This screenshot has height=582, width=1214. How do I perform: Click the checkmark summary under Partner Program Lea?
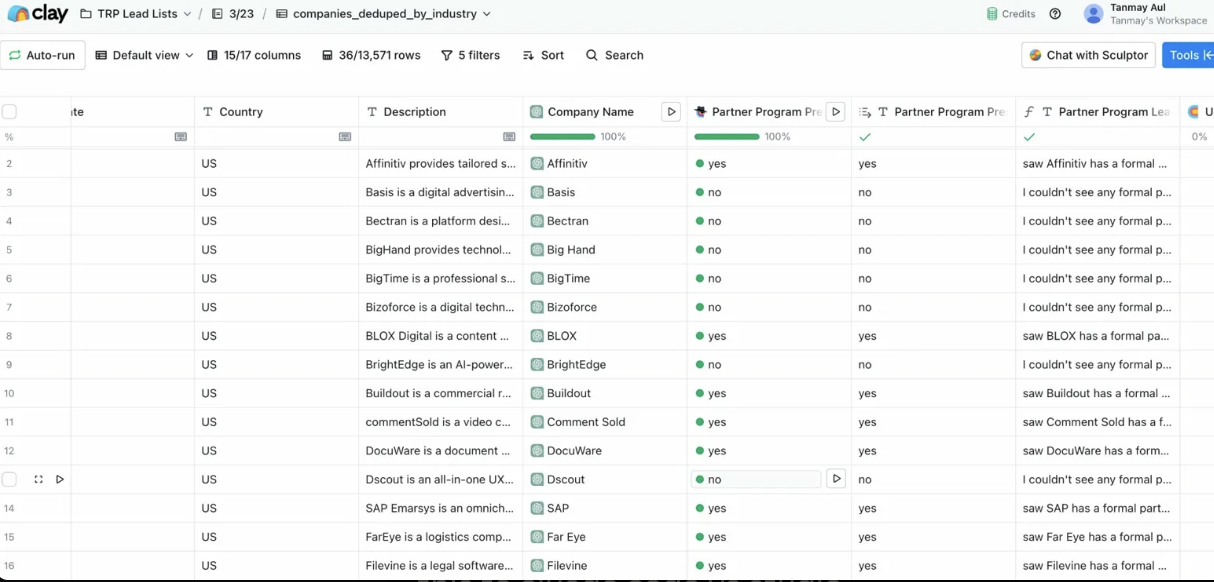1029,137
